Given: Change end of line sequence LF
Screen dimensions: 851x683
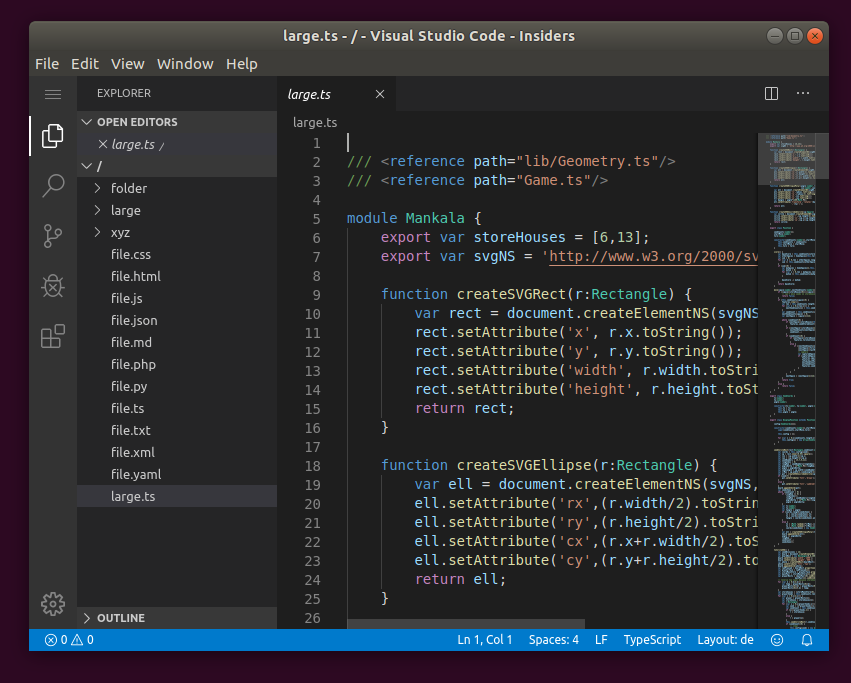Looking at the screenshot, I should click(x=601, y=640).
